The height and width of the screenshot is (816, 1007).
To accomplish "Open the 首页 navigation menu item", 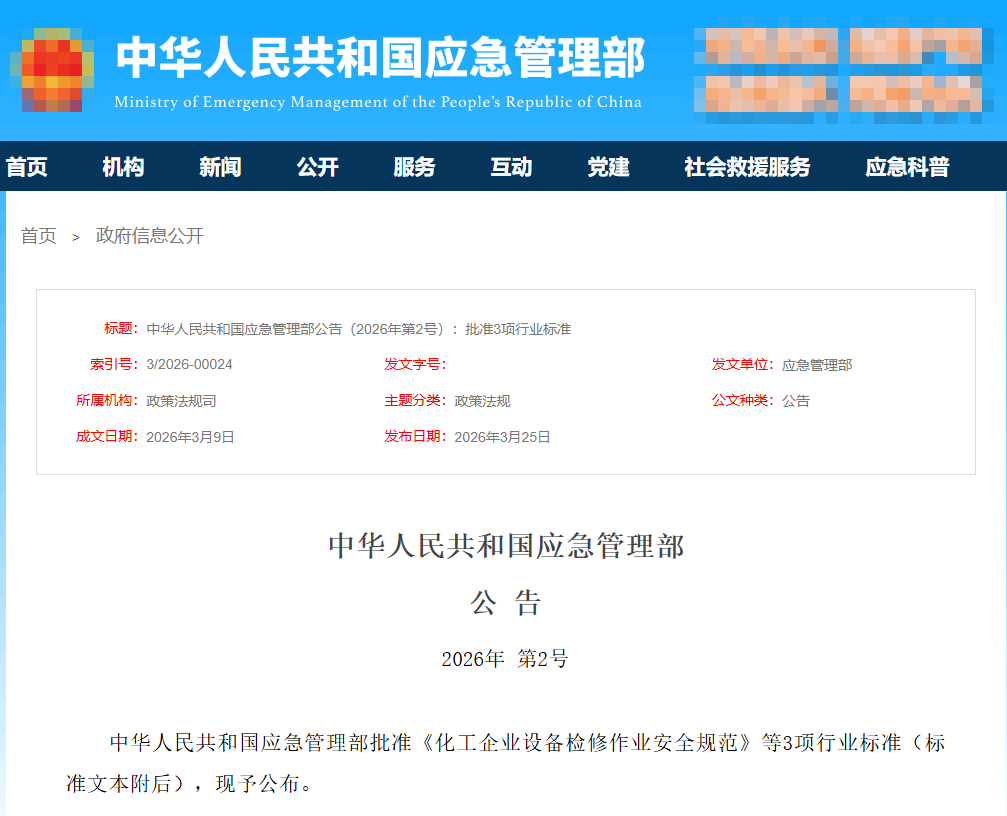I will 27,167.
